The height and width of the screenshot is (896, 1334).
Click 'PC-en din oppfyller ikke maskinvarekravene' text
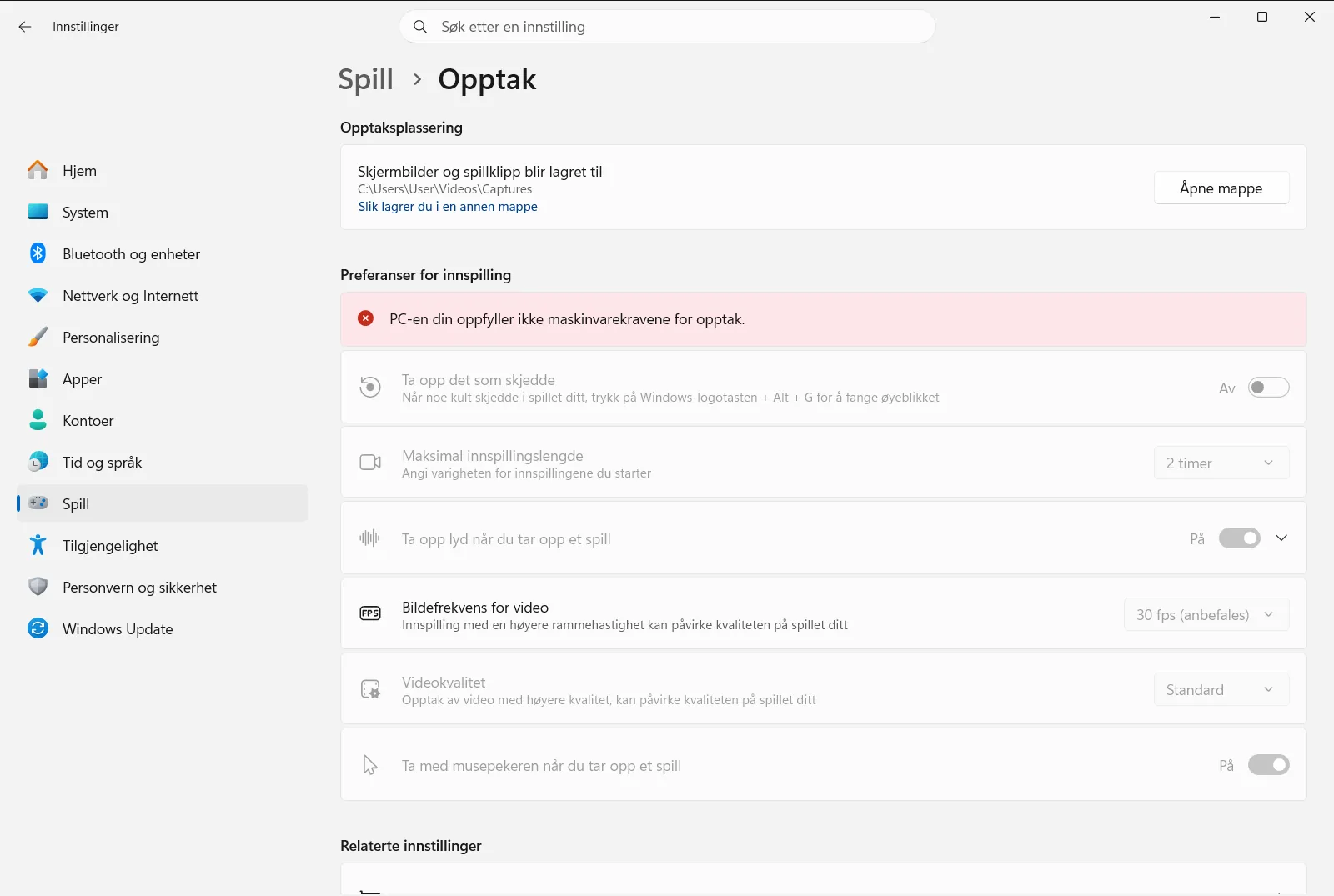(567, 319)
